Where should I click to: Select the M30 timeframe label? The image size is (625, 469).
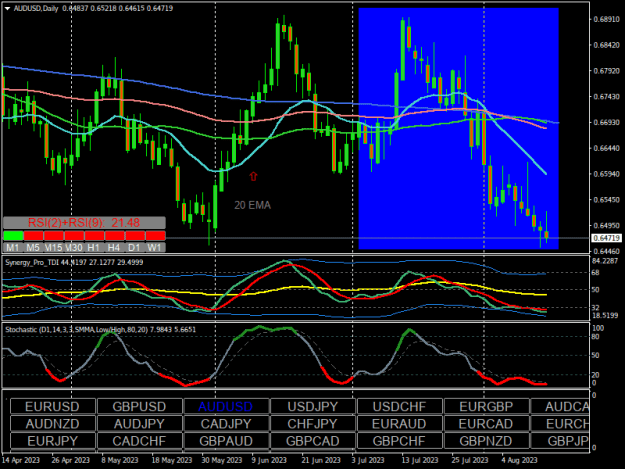click(x=74, y=247)
